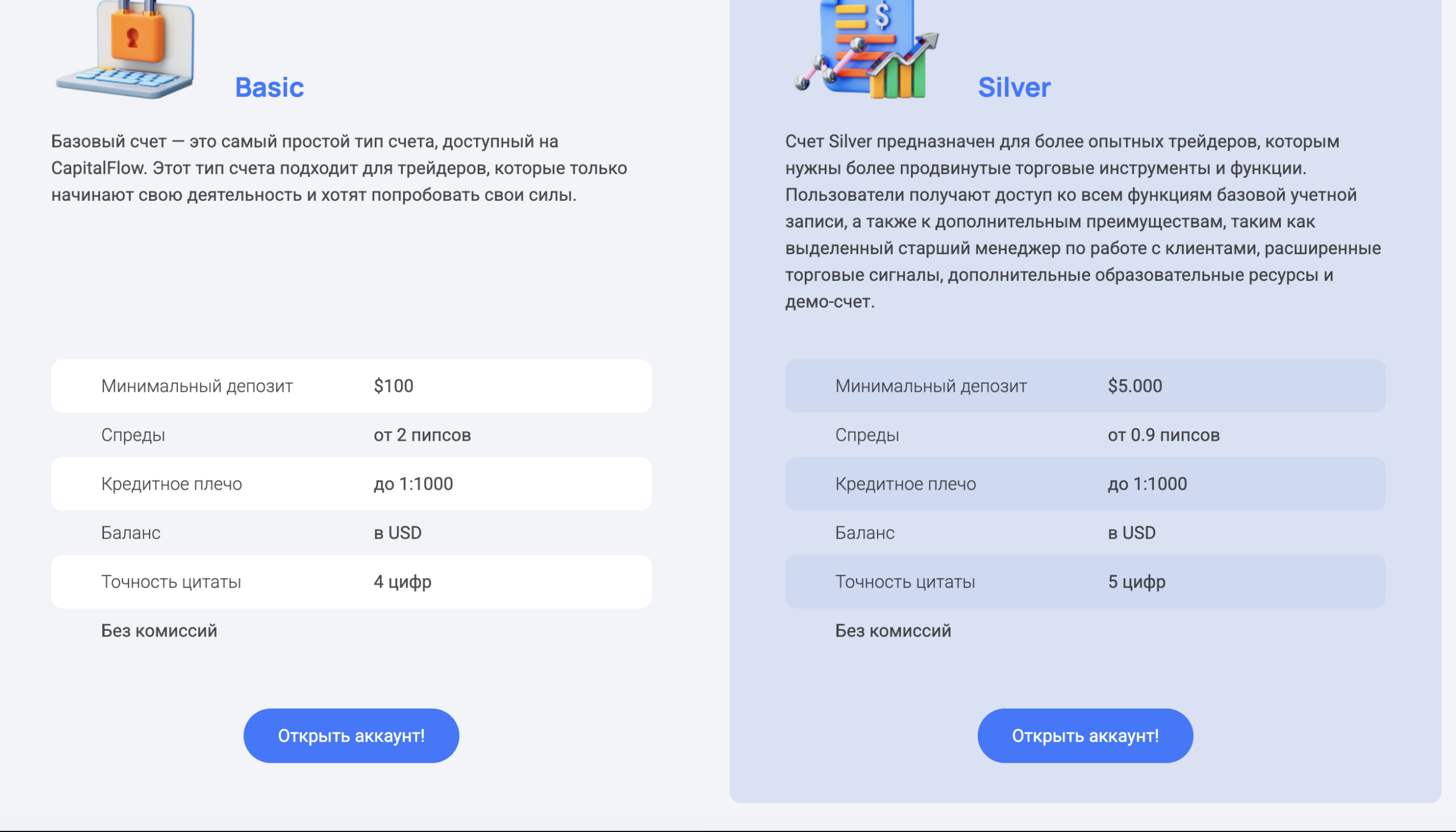Click Silver leverage 'до 1:1000' row

(x=1085, y=484)
